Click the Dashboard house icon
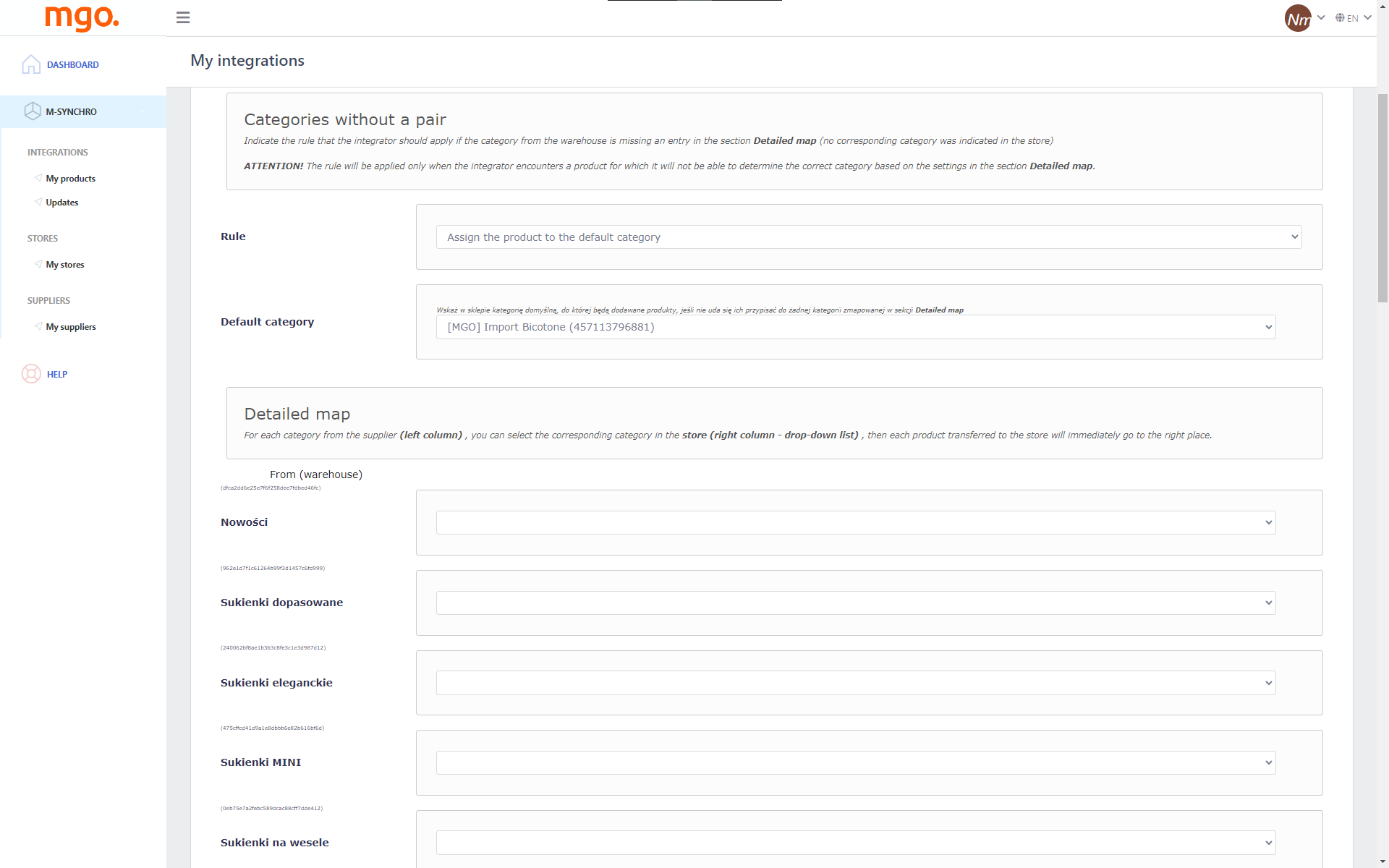Image resolution: width=1389 pixels, height=868 pixels. coord(31,64)
